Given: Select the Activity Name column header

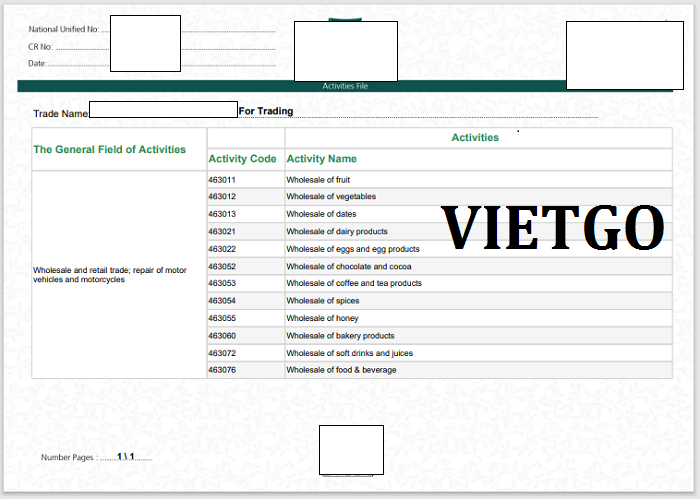Looking at the screenshot, I should pos(321,159).
